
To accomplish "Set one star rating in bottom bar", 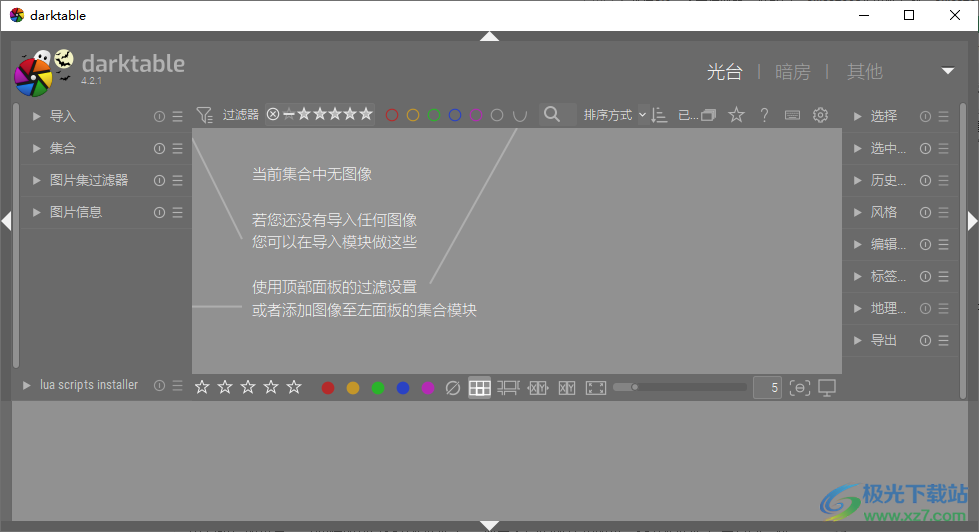I will coord(202,387).
